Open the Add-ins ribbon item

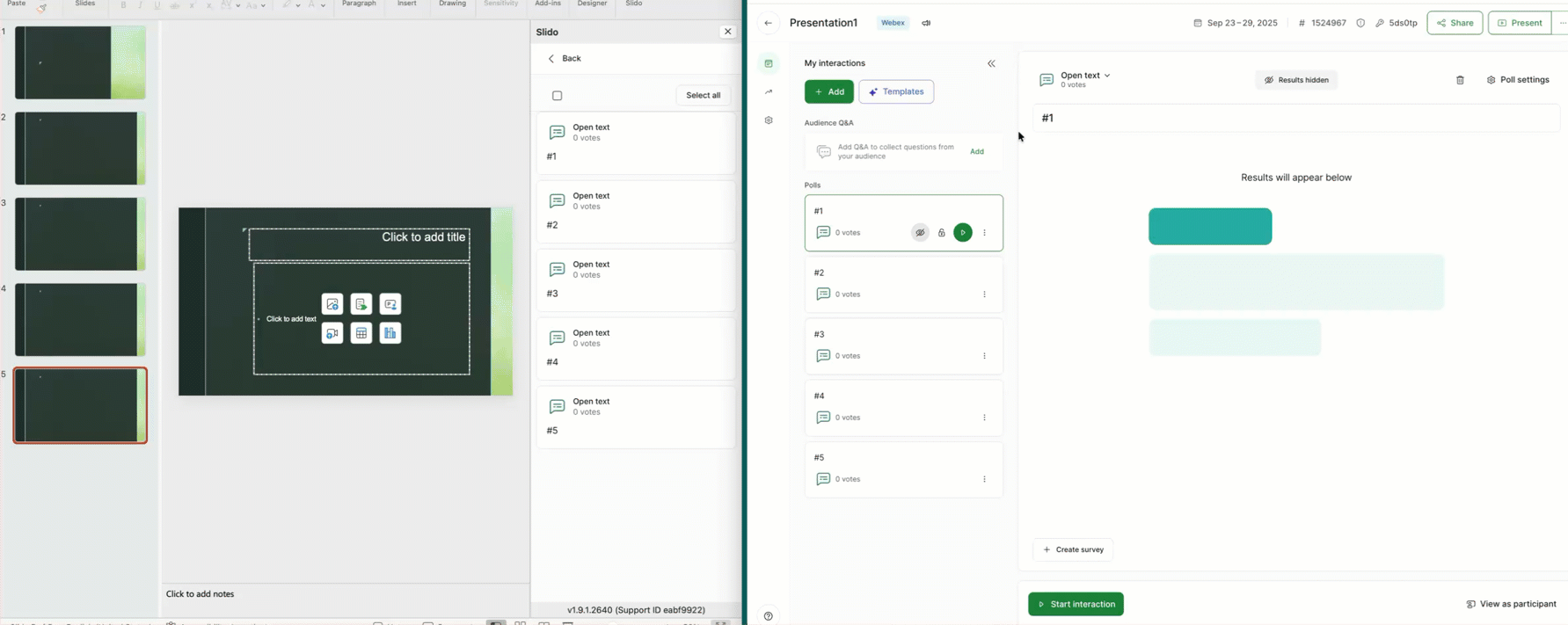[x=548, y=4]
